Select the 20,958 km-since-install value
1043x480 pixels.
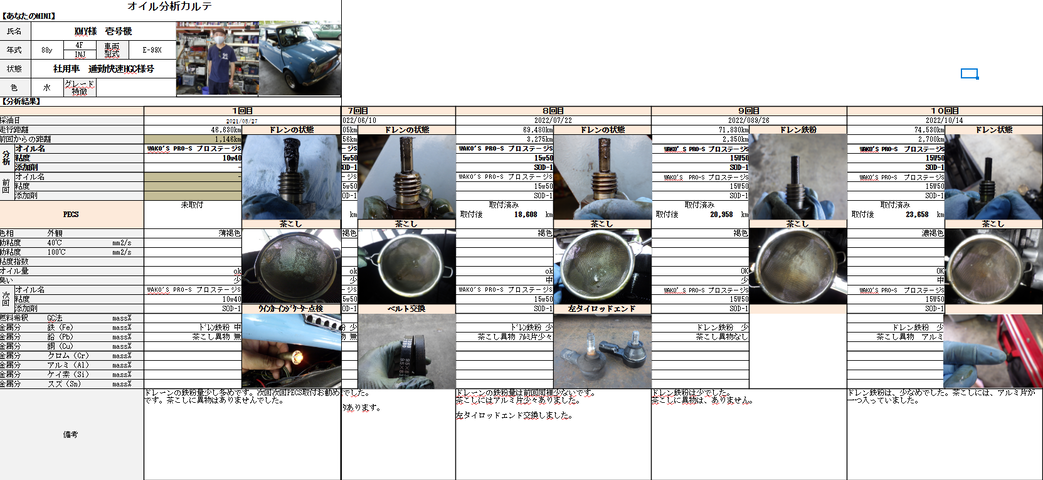720,215
